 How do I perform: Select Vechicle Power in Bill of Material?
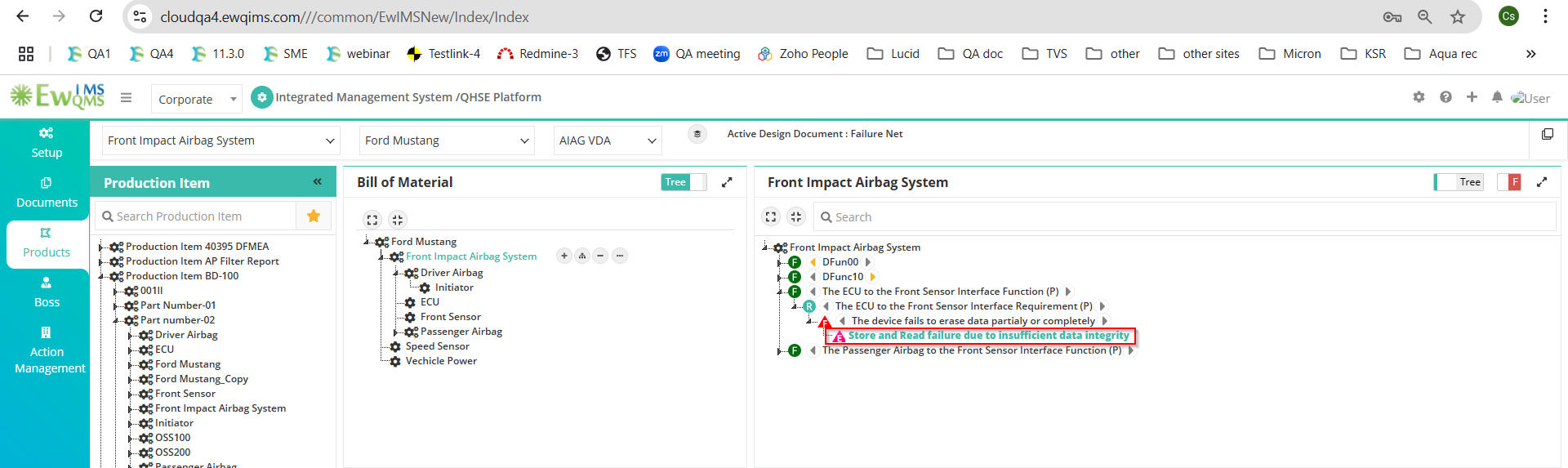(441, 361)
